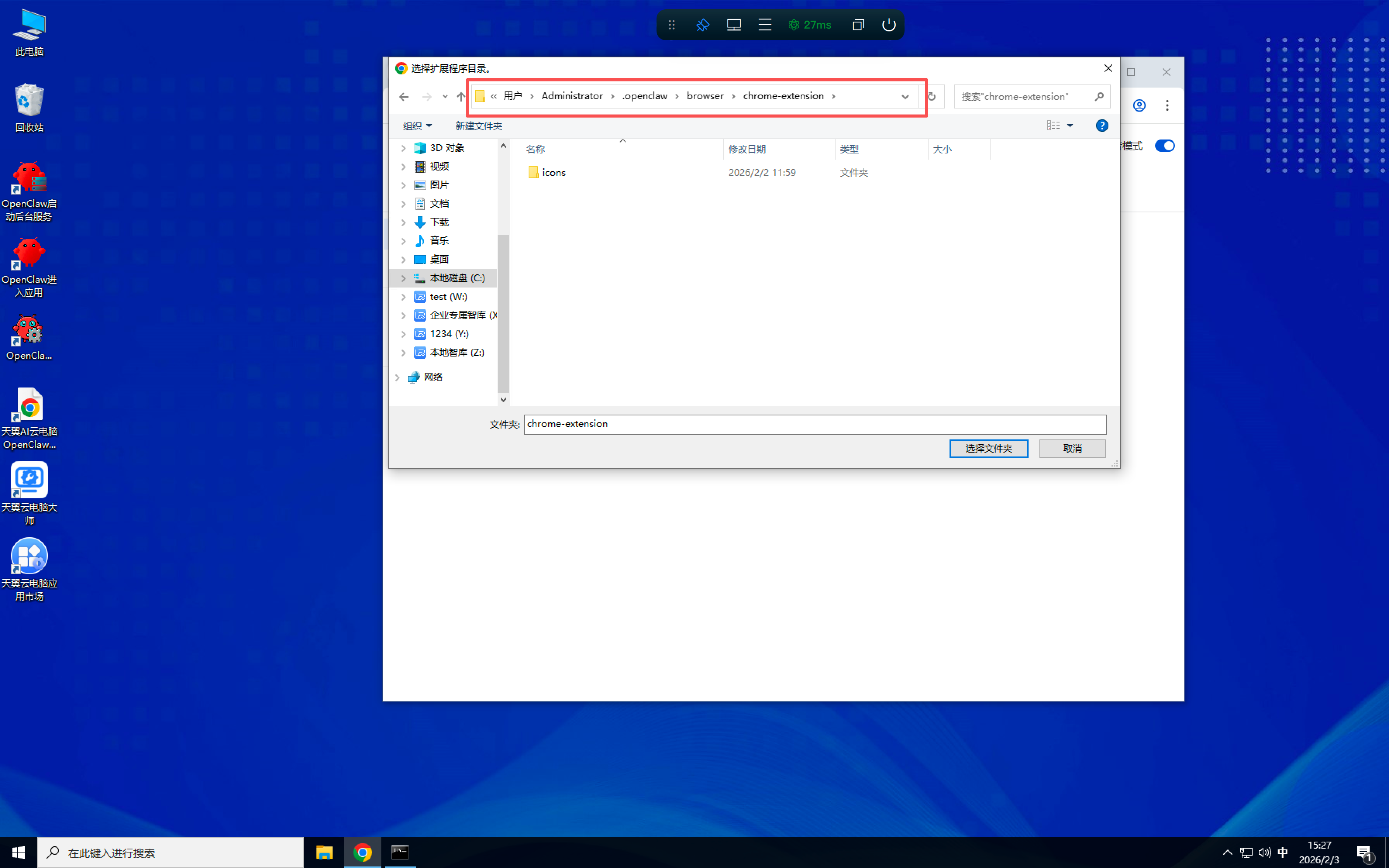1389x868 pixels.
Task: Open Chrome three-dot menu
Action: pos(1167,106)
